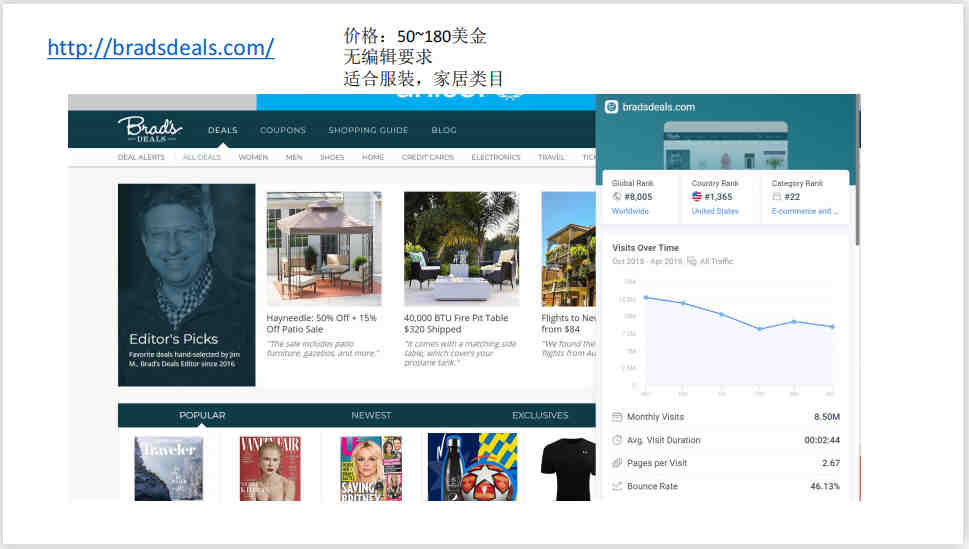Screen dimensions: 969x549
Task: Open the Traveler magazine deal thumbnail
Action: pos(169,468)
